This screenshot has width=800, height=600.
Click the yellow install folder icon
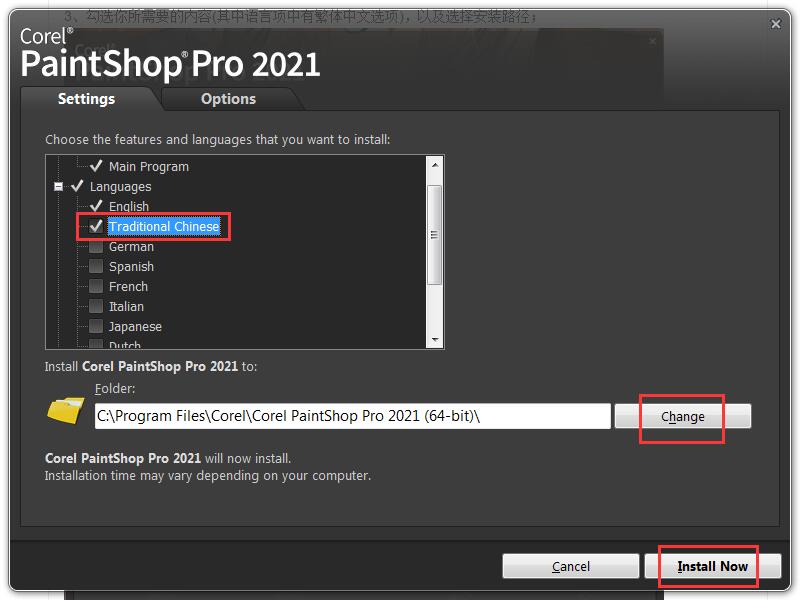66,411
